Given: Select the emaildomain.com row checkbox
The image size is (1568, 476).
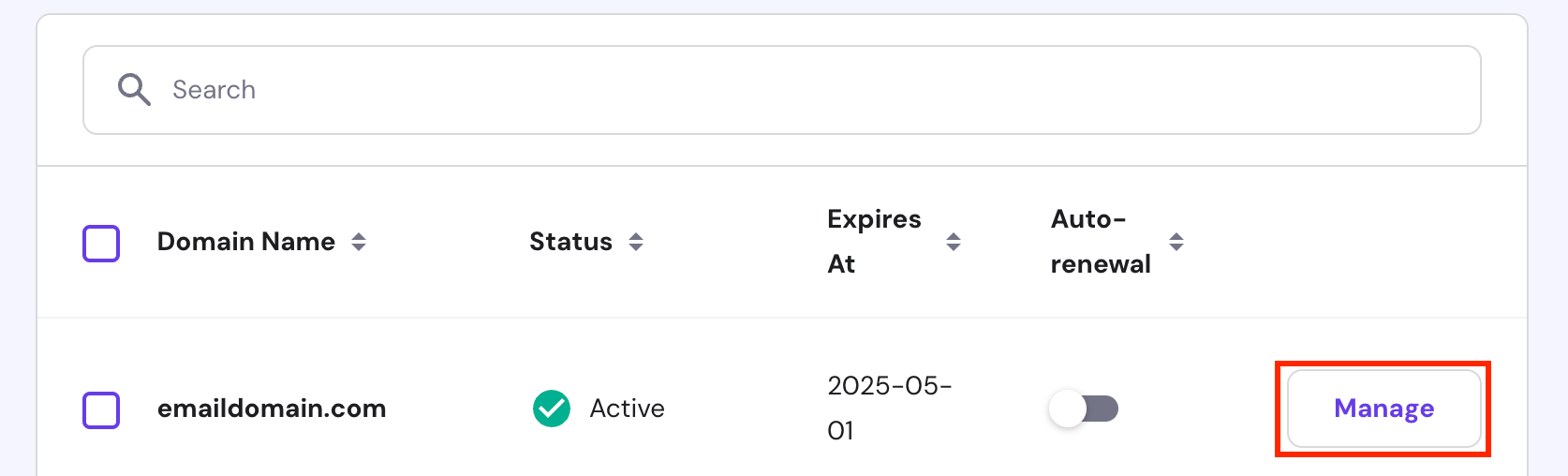Looking at the screenshot, I should click(101, 409).
